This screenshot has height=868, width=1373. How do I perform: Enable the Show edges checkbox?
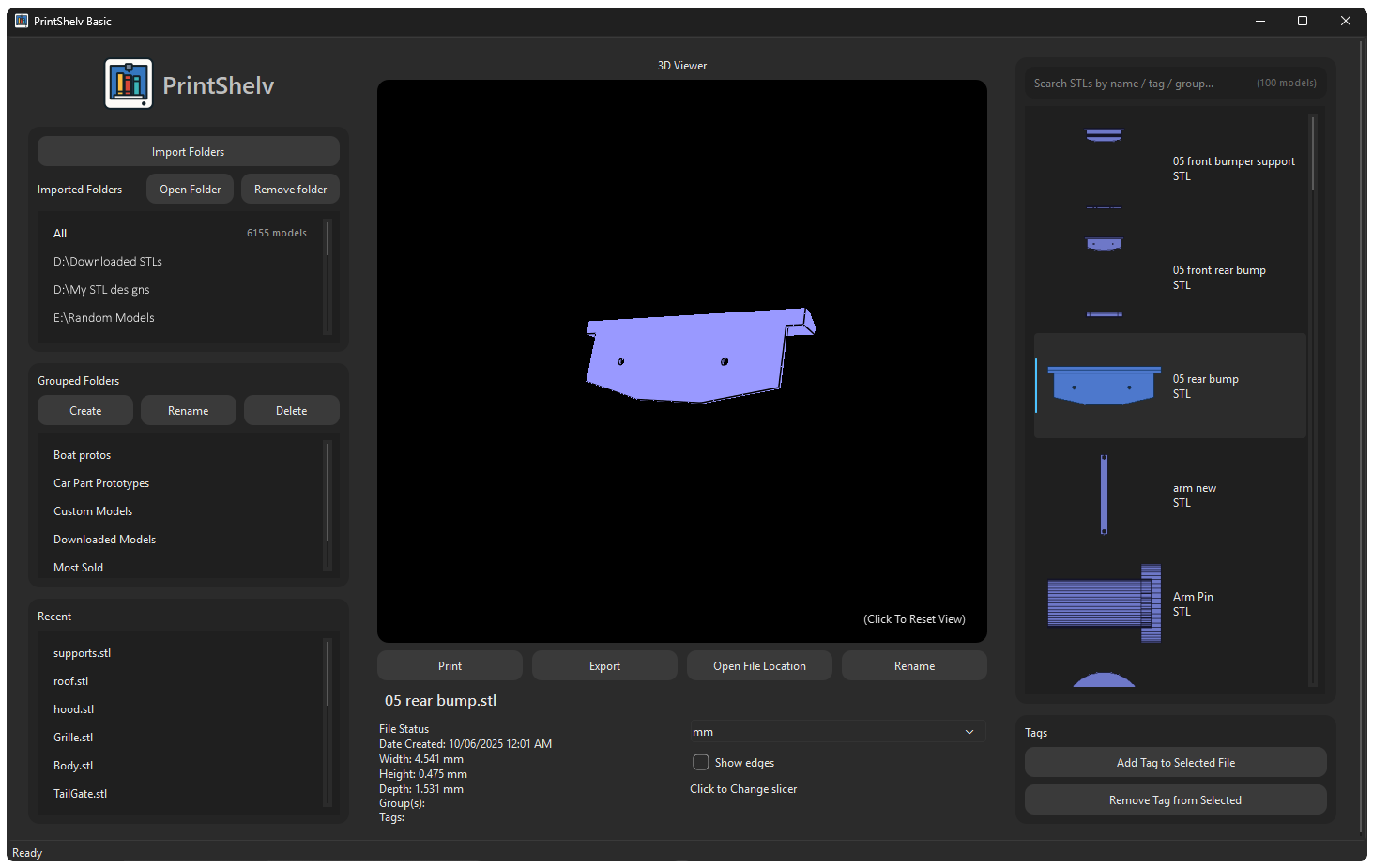click(x=701, y=762)
